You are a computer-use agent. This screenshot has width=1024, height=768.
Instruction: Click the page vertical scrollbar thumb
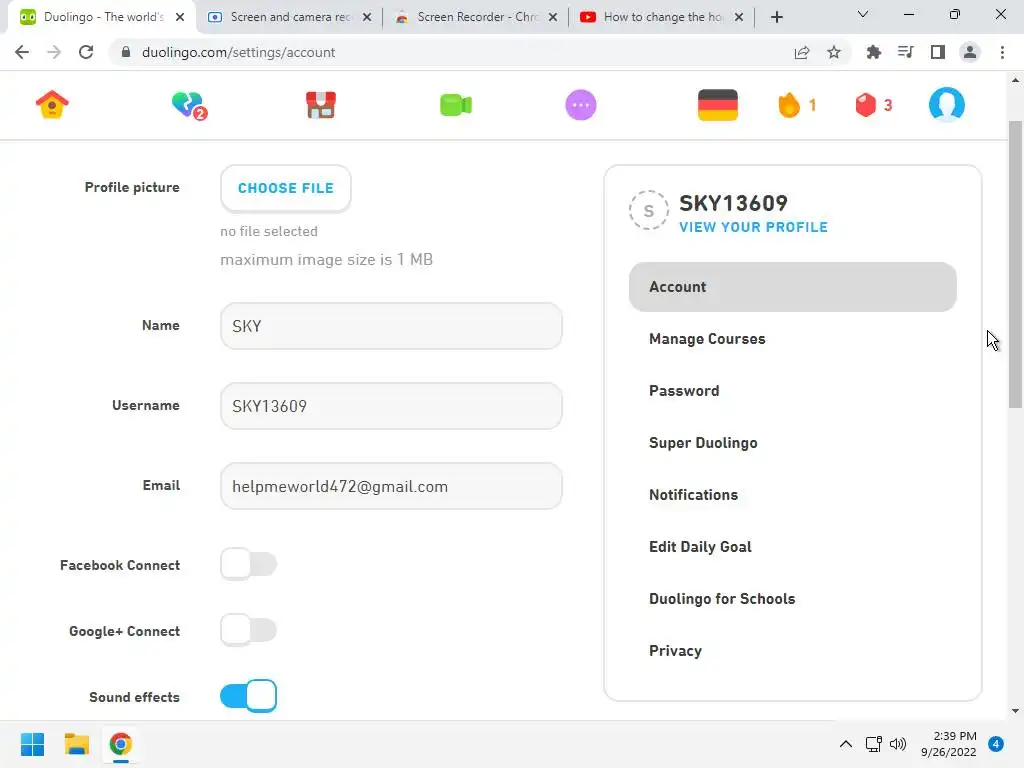[x=1015, y=264]
